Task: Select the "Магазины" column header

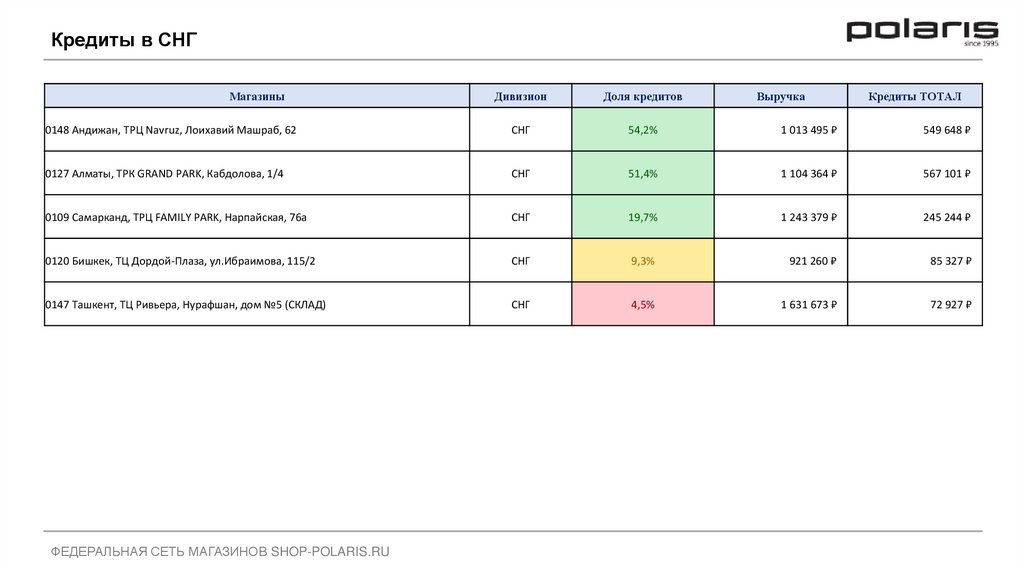Action: coord(257,97)
